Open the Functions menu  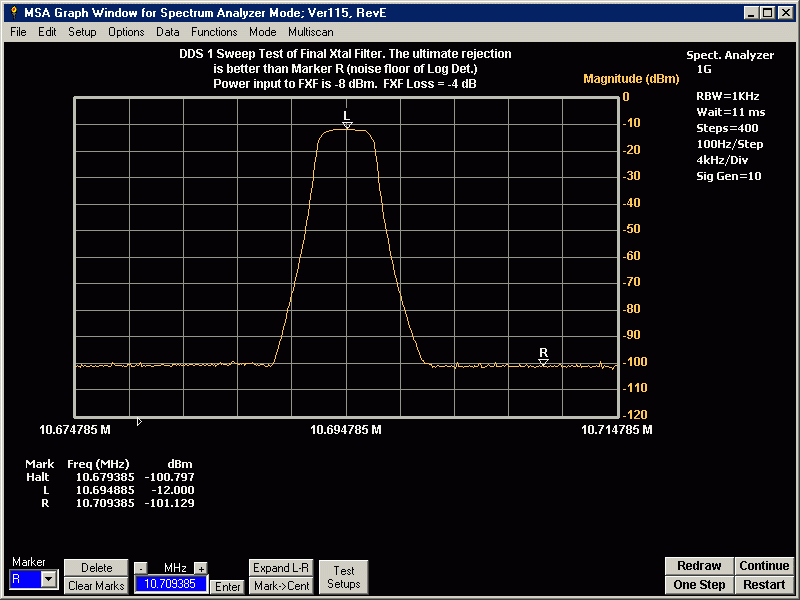point(214,32)
